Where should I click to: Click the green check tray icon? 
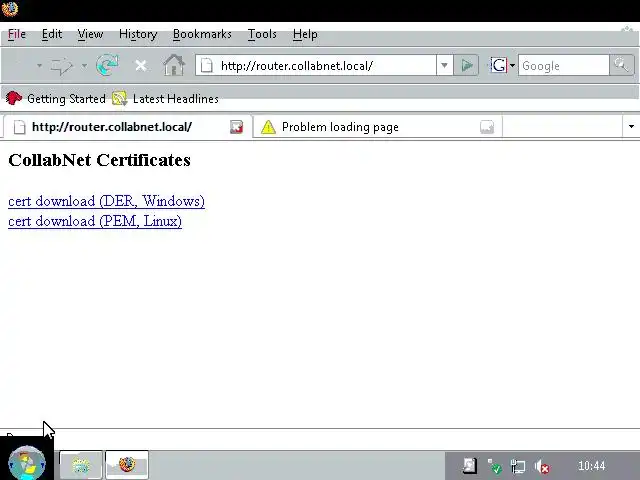(x=494, y=466)
